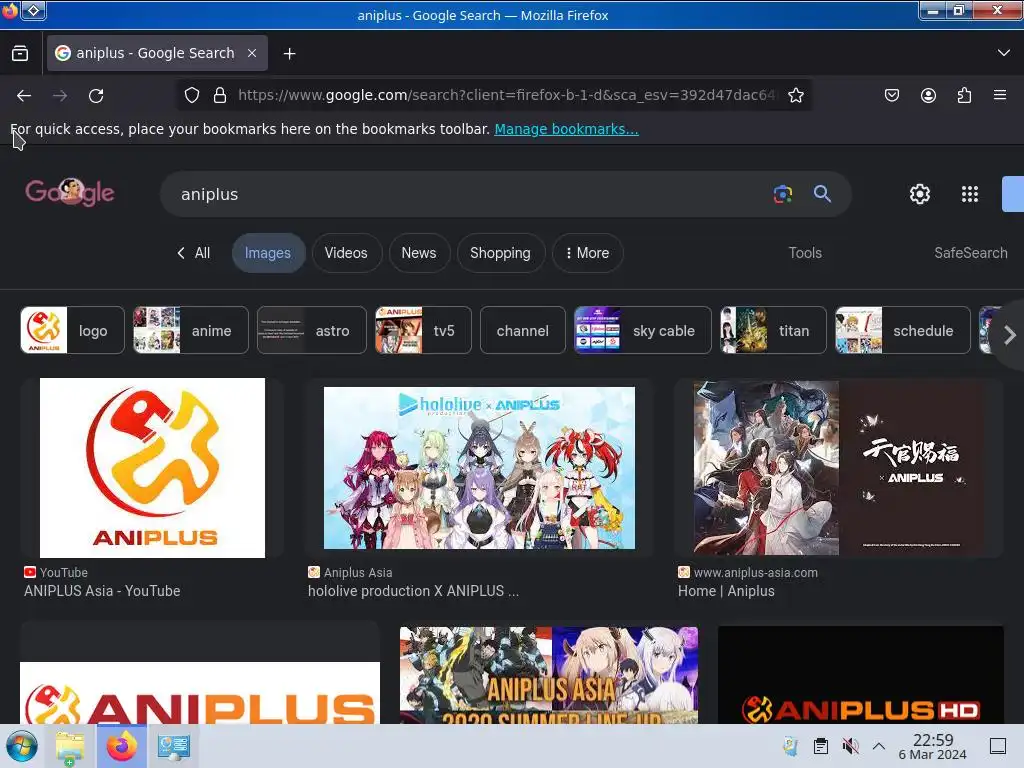Open the ANIPLUS logo image result

pos(152,468)
